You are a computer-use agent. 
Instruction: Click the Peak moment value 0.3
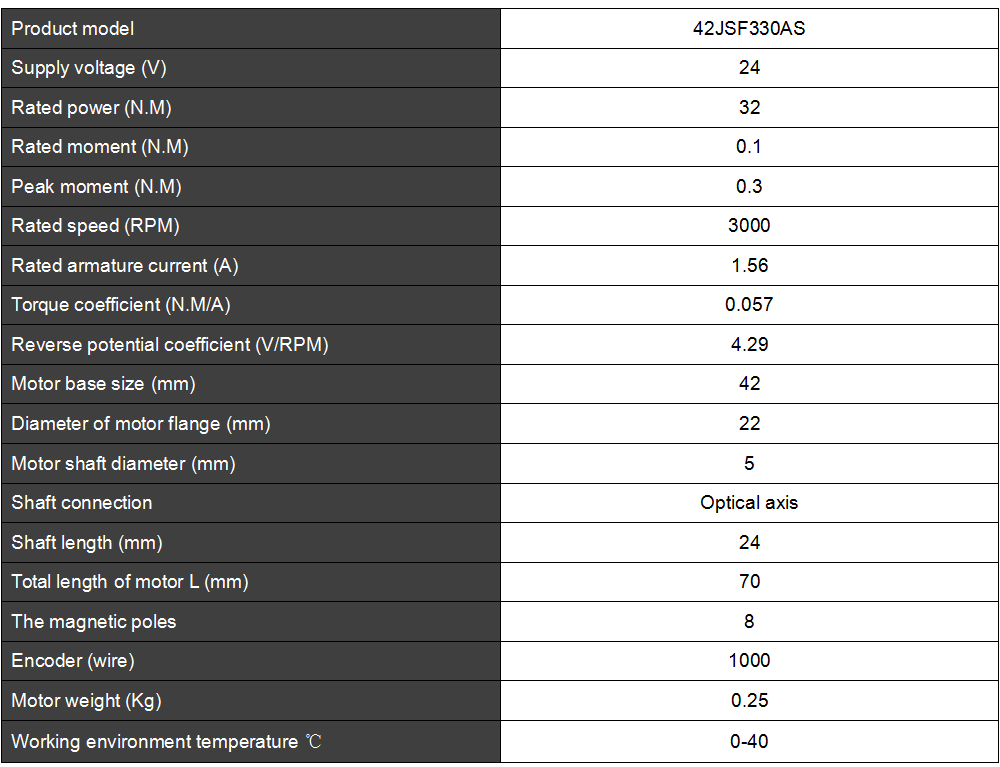749,186
